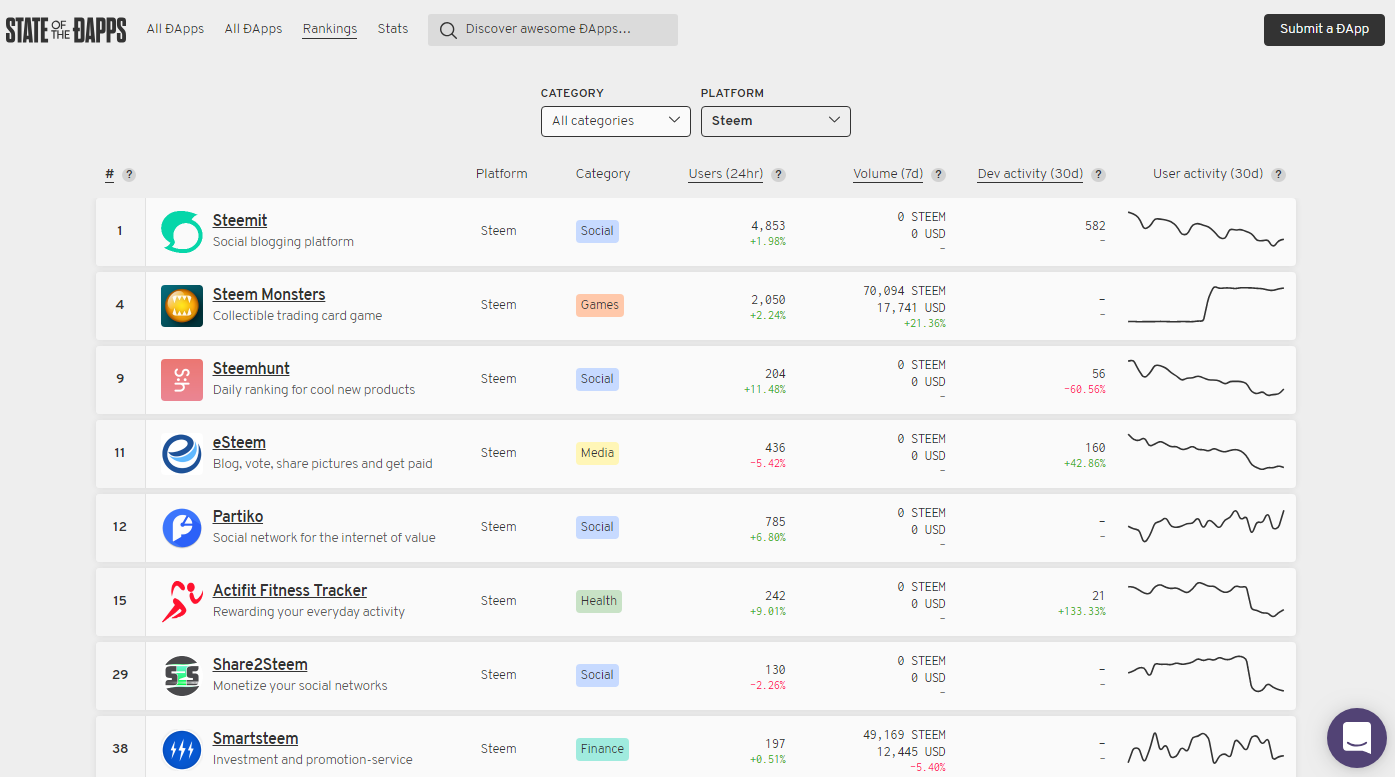This screenshot has width=1395, height=777.
Task: Show help for User activity (30d) column
Action: (1279, 175)
